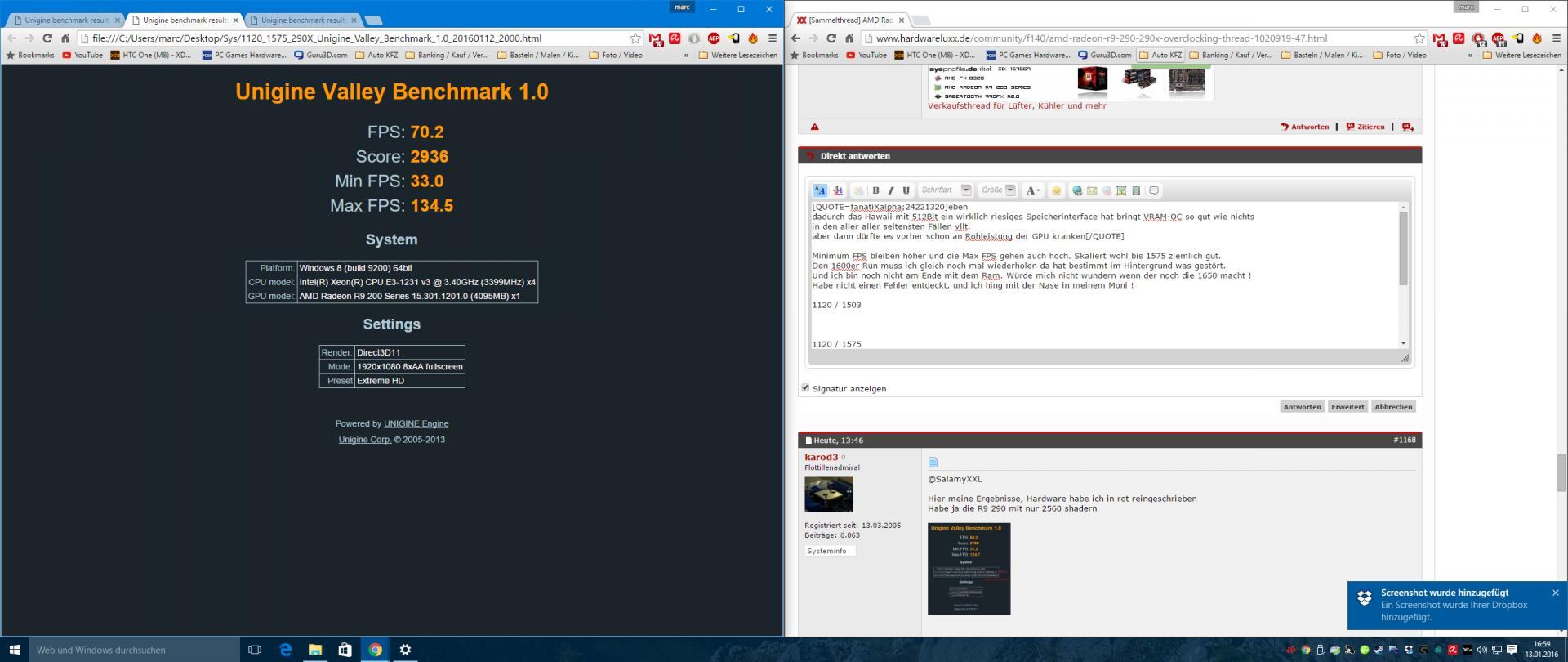Open the Auto KFZ bookmark folder in right window

click(x=1160, y=56)
